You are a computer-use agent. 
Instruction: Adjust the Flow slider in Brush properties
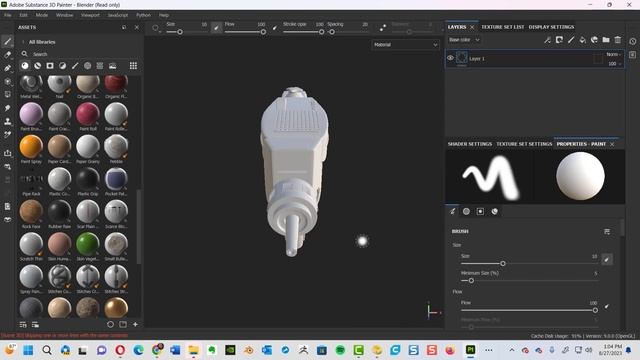click(529, 310)
